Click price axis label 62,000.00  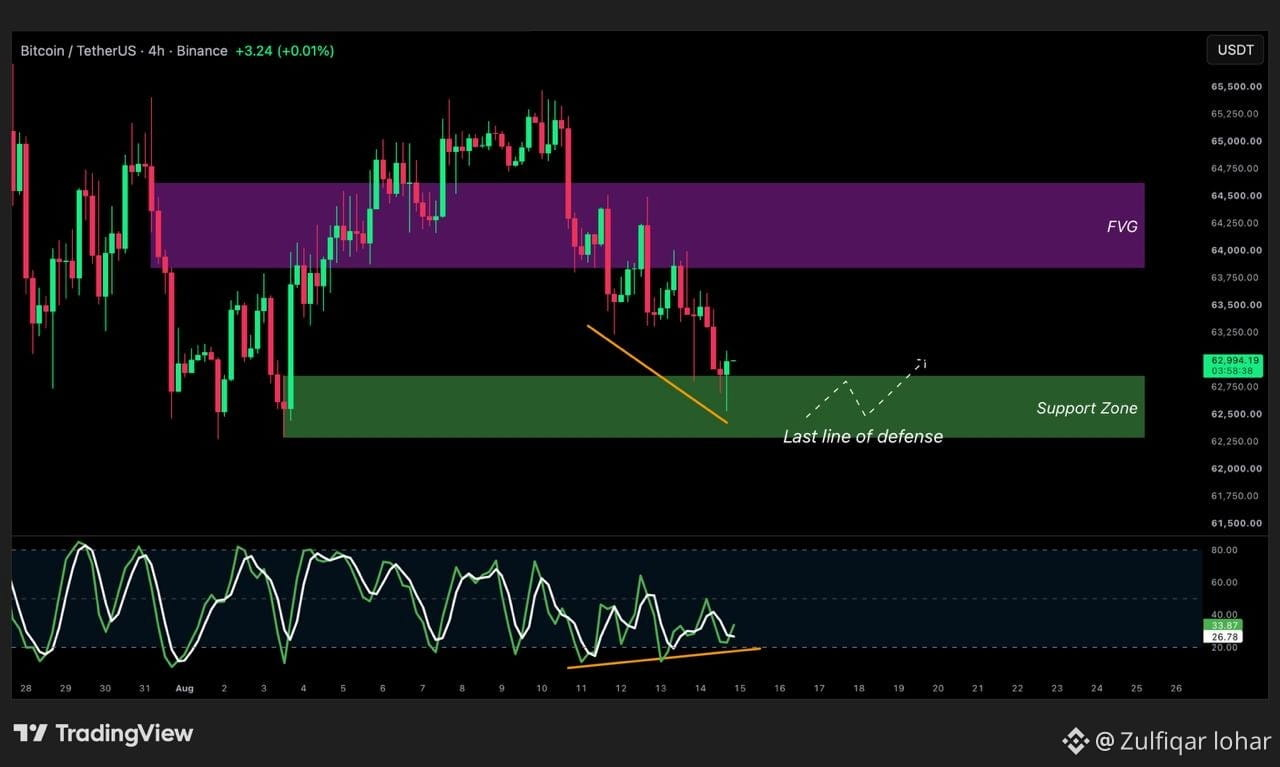(1235, 468)
